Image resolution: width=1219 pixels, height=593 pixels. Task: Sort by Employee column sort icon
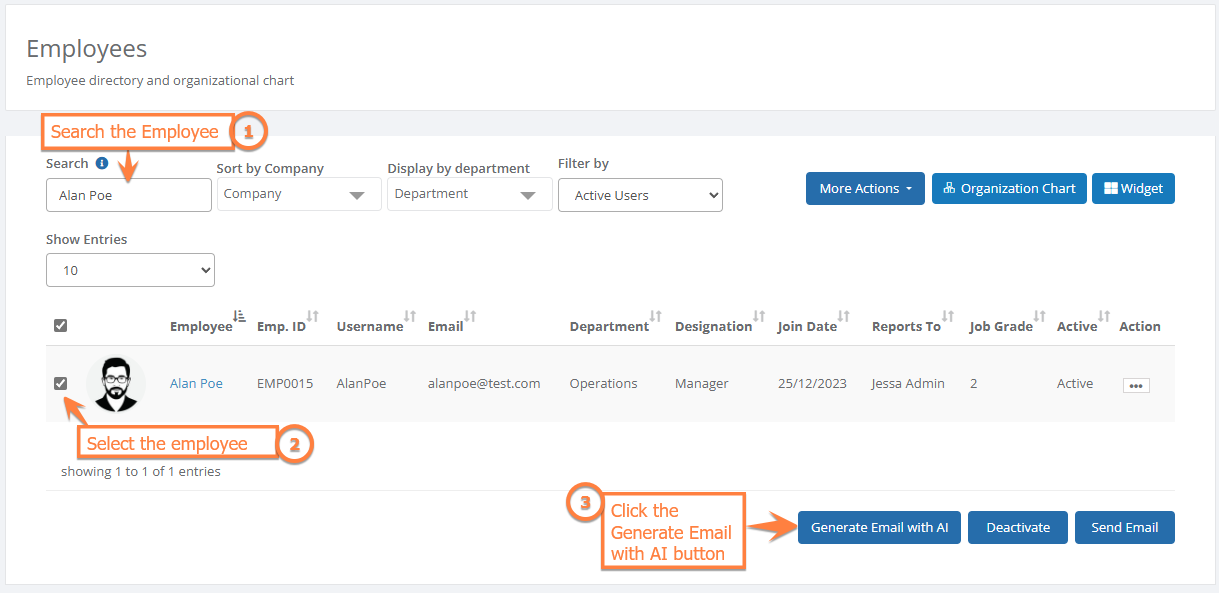[x=239, y=316]
